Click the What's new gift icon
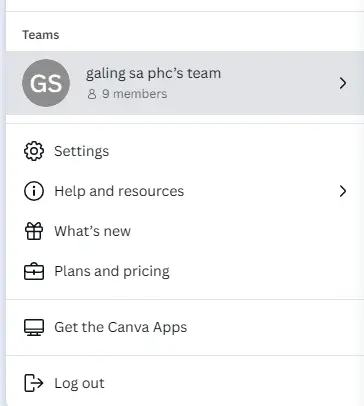The height and width of the screenshot is (406, 364). point(34,231)
